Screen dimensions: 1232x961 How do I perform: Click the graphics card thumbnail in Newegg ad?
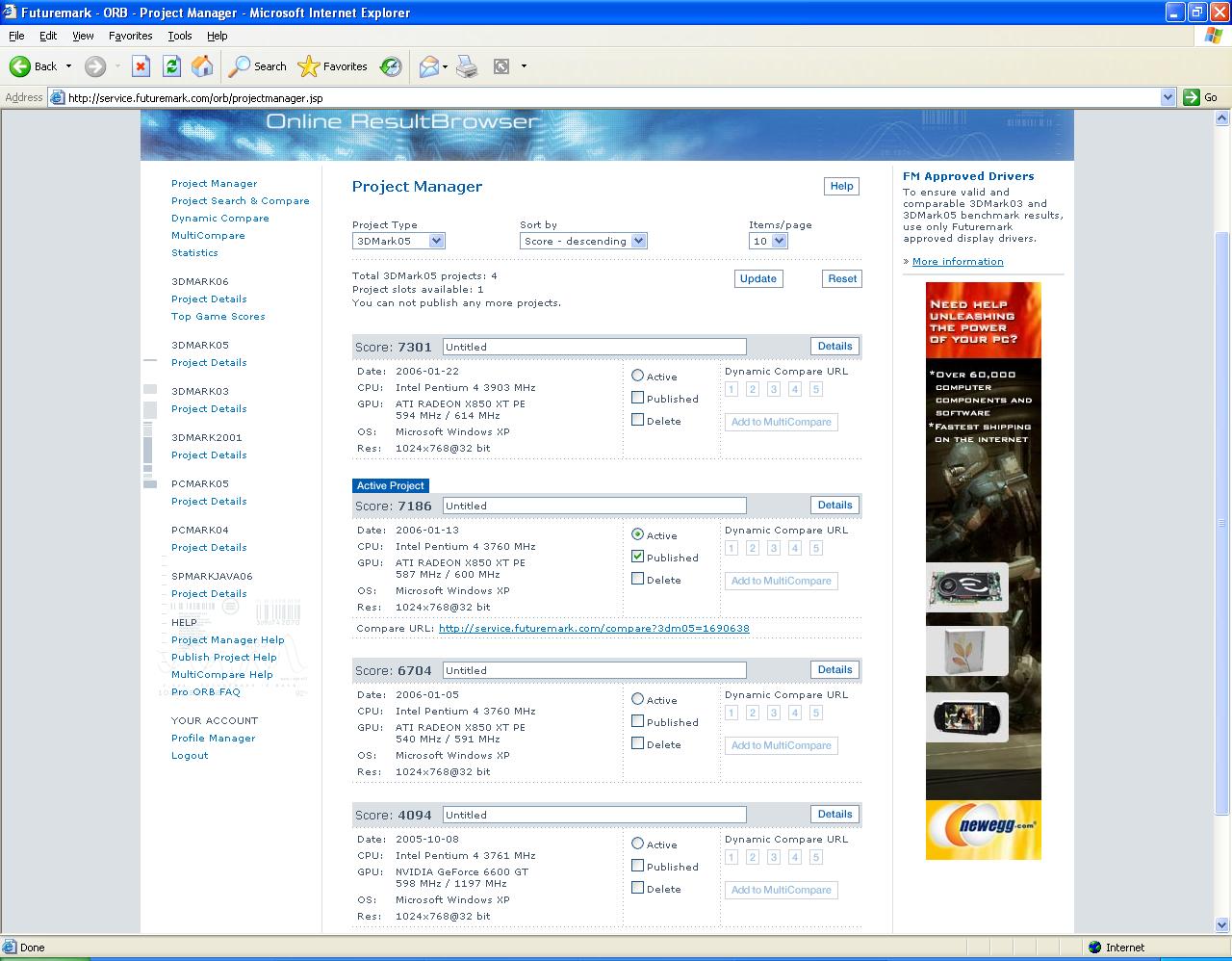tap(966, 586)
